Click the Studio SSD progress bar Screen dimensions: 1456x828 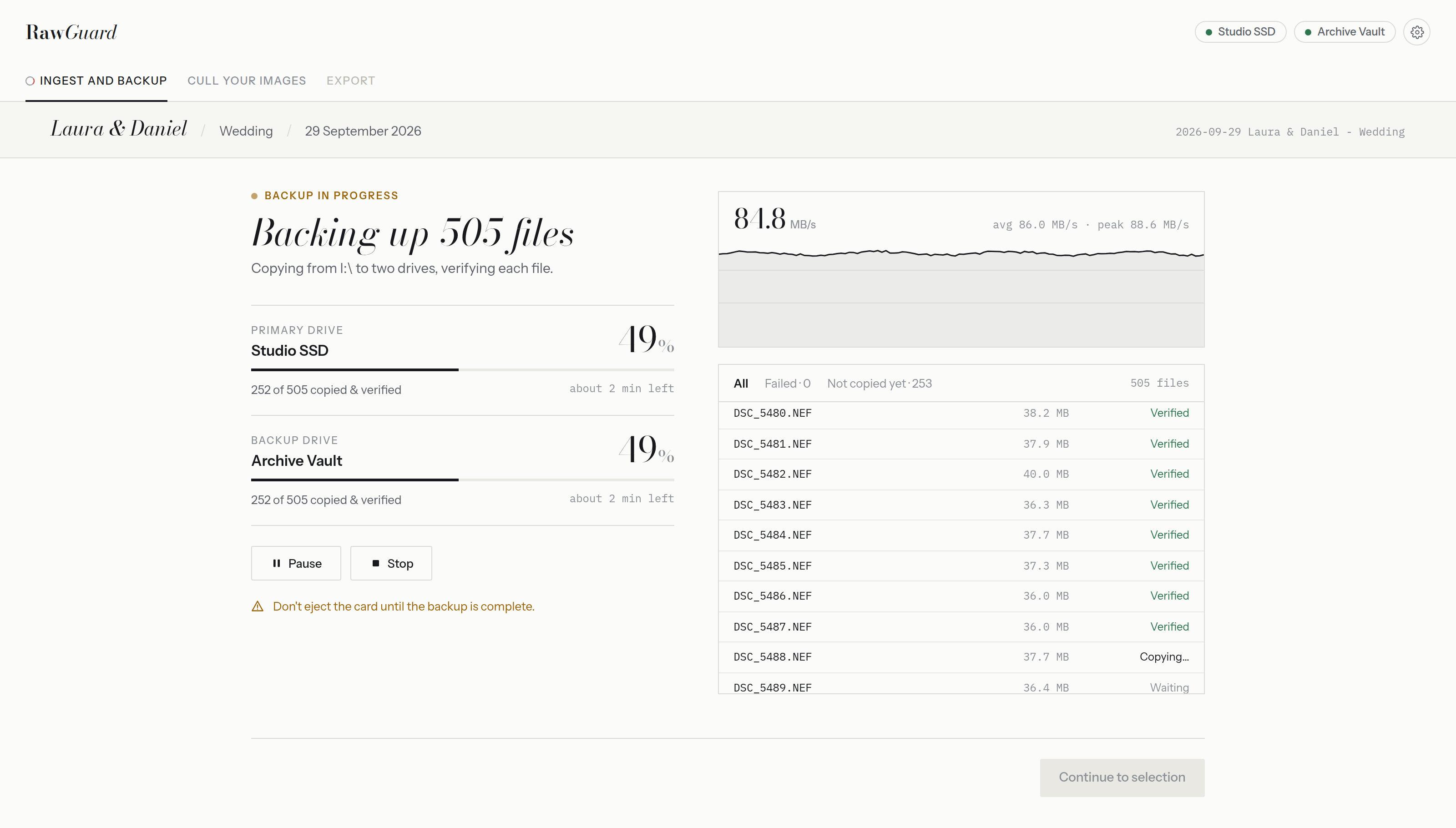pos(462,369)
